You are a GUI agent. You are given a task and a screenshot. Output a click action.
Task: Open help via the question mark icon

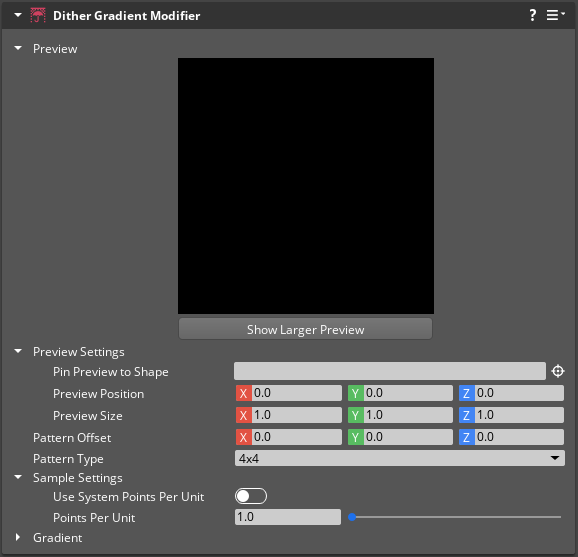[x=533, y=15]
